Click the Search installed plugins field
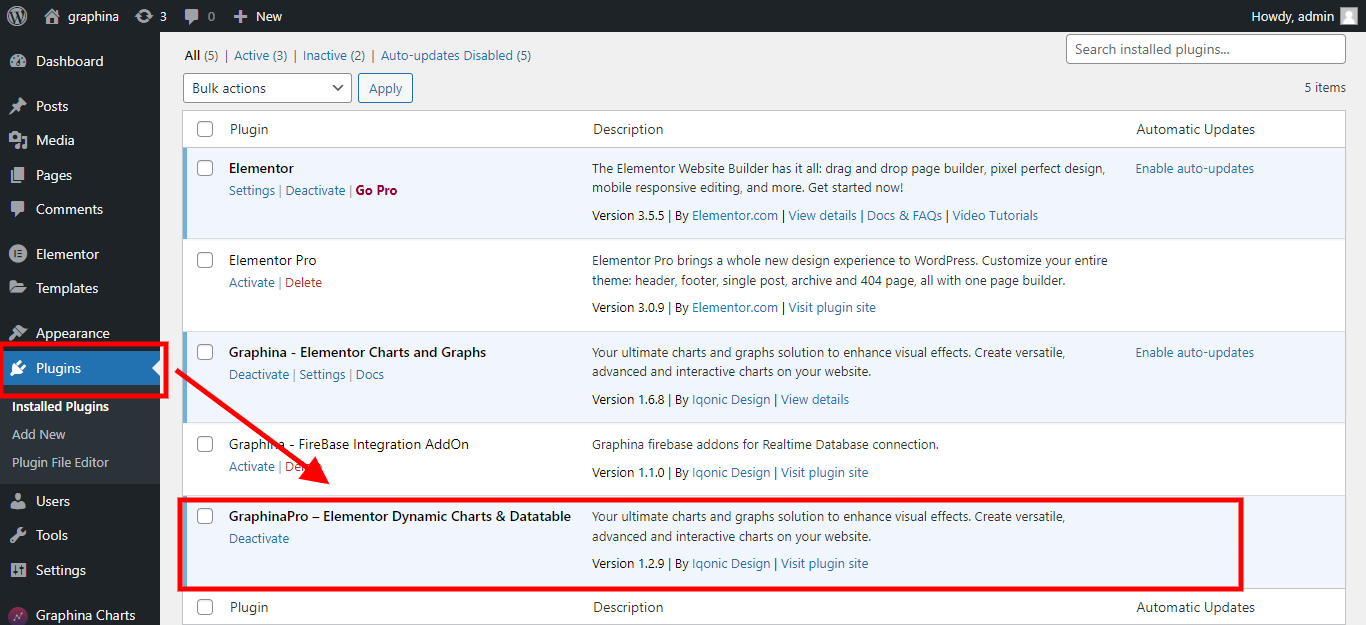The width and height of the screenshot is (1366, 625). [1205, 49]
